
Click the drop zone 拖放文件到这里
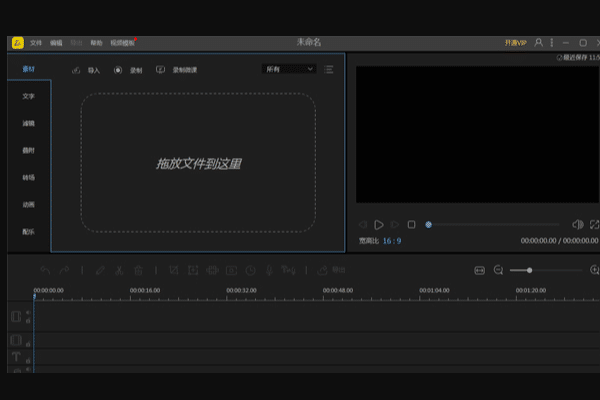coord(198,163)
